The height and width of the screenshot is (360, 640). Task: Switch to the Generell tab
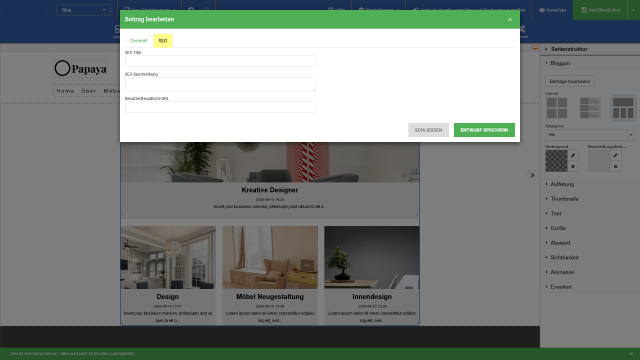138,41
